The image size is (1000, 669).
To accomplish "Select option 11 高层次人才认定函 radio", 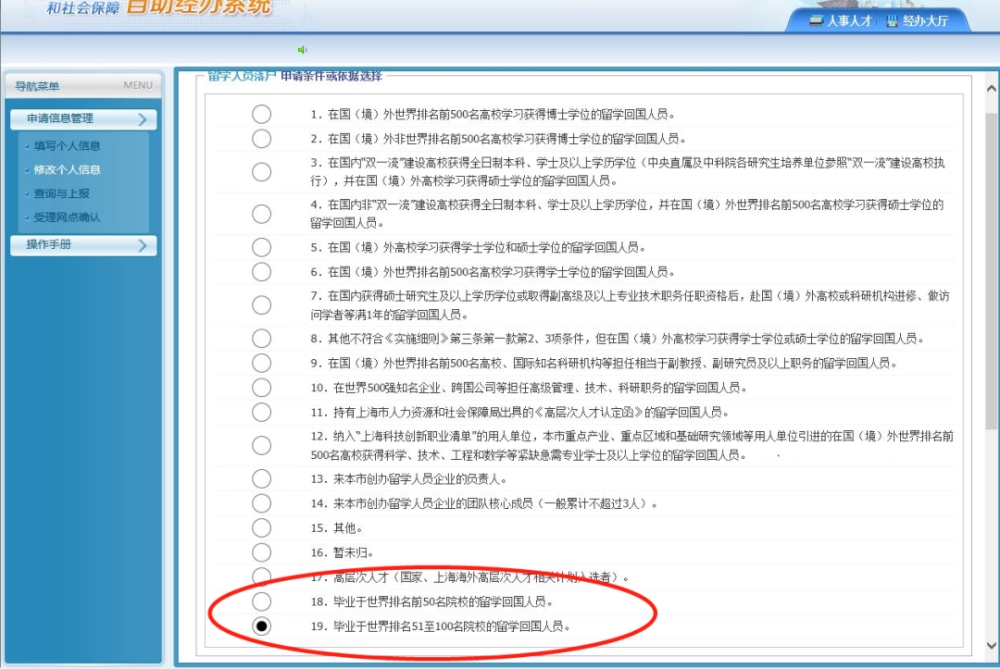I will pyautogui.click(x=261, y=412).
